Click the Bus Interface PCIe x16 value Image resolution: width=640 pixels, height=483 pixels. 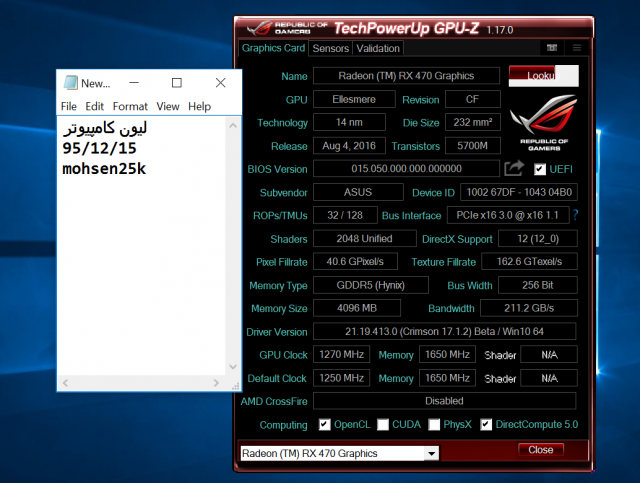tap(508, 215)
